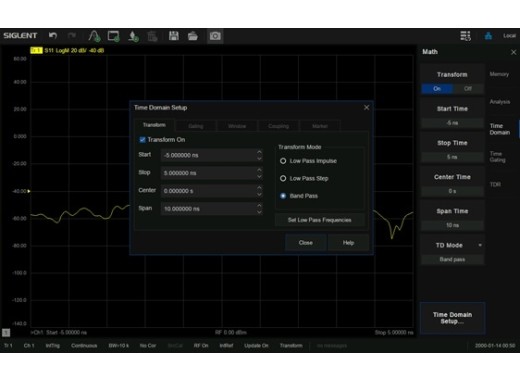Click the network status icon
The height and width of the screenshot is (380, 520).
pyautogui.click(x=488, y=36)
